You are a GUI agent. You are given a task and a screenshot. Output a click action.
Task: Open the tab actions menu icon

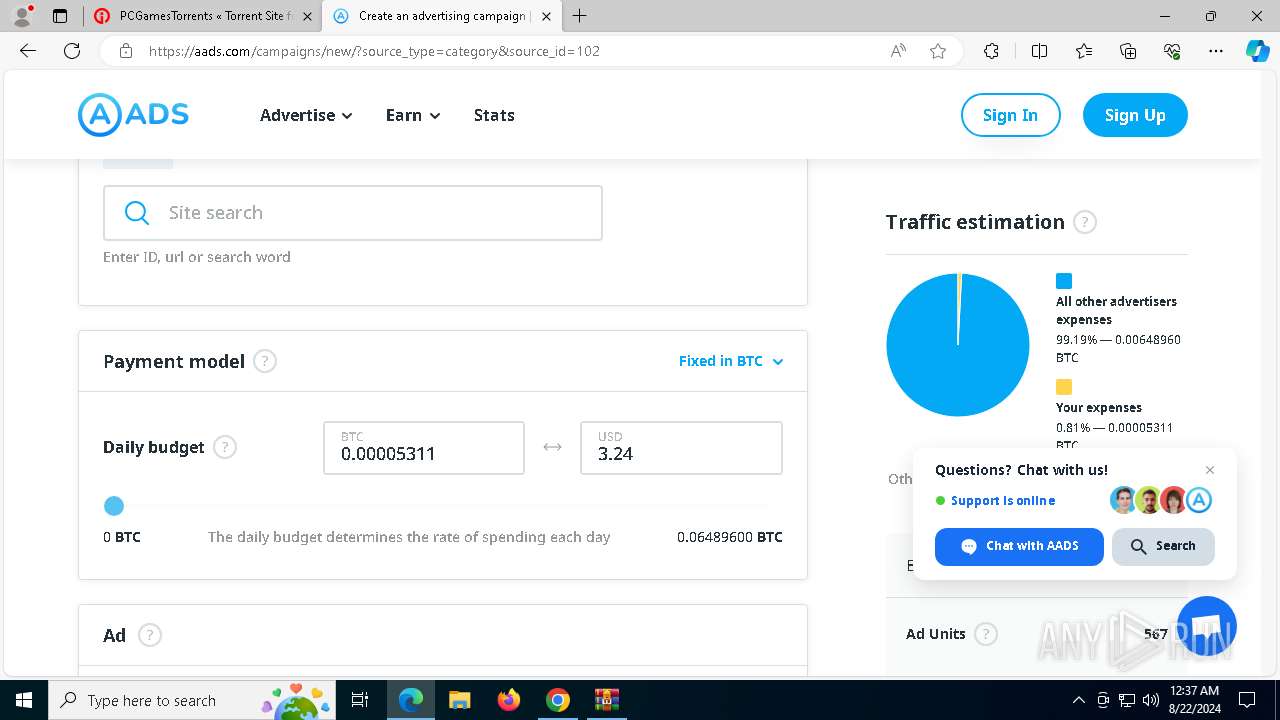click(60, 16)
